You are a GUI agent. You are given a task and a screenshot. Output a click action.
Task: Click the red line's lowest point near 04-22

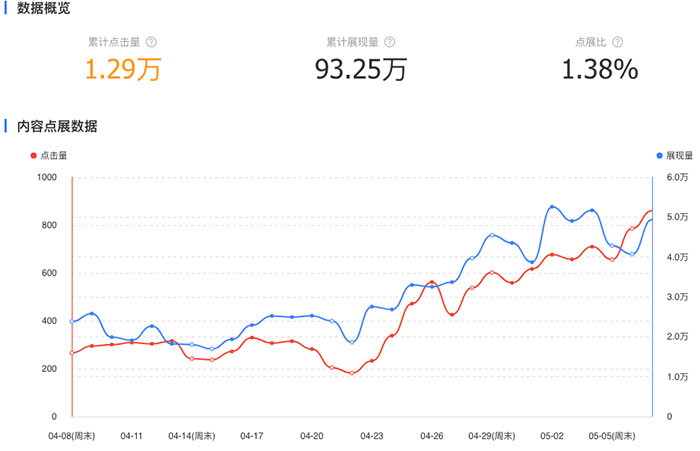point(352,373)
